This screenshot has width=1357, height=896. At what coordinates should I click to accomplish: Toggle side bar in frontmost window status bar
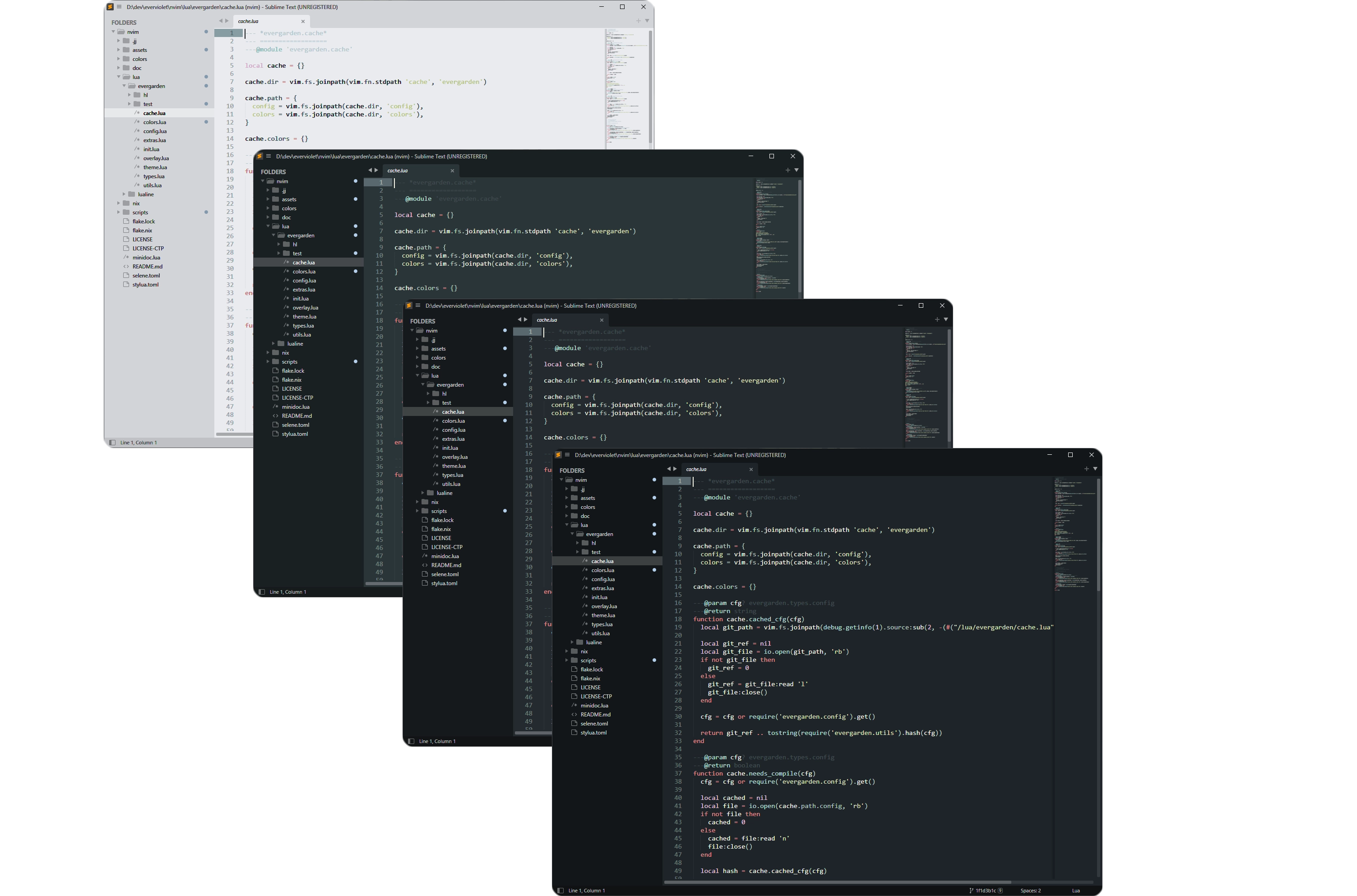click(560, 890)
